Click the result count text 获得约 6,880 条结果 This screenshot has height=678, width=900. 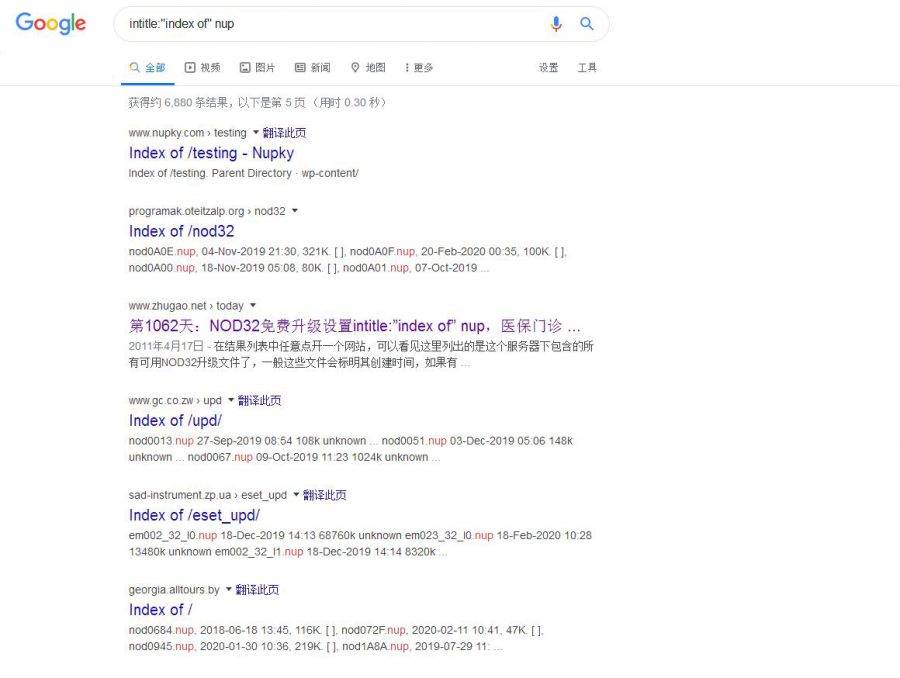tap(178, 102)
